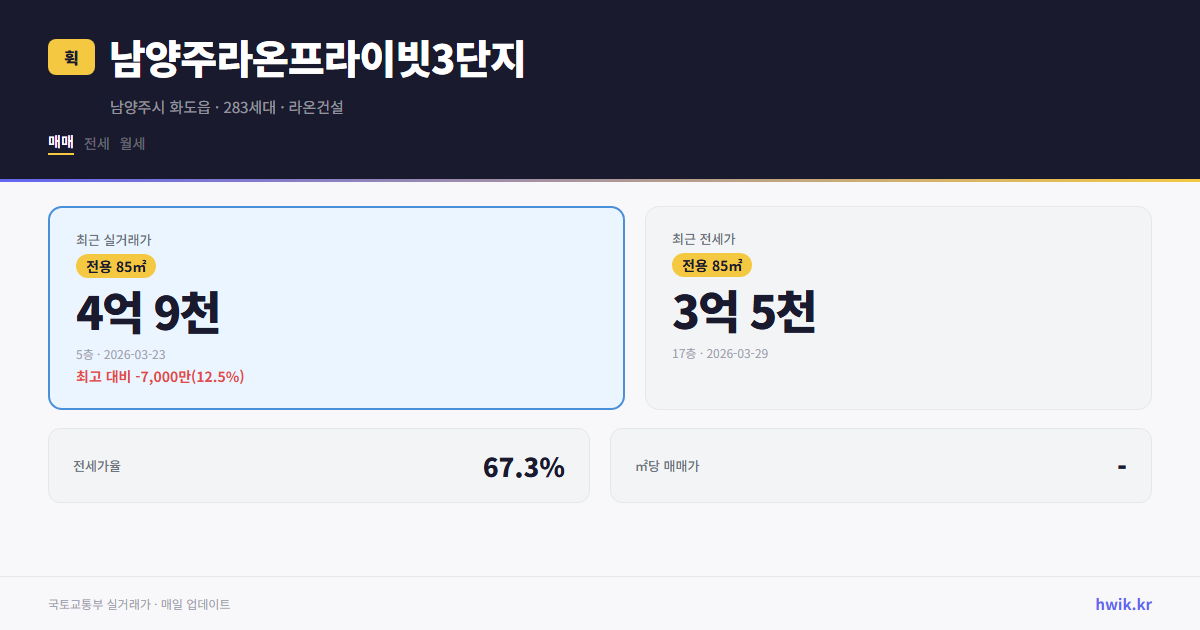Click the red 최고 대비 -7,000만 text
Viewport: 1200px width, 630px height.
(160, 377)
